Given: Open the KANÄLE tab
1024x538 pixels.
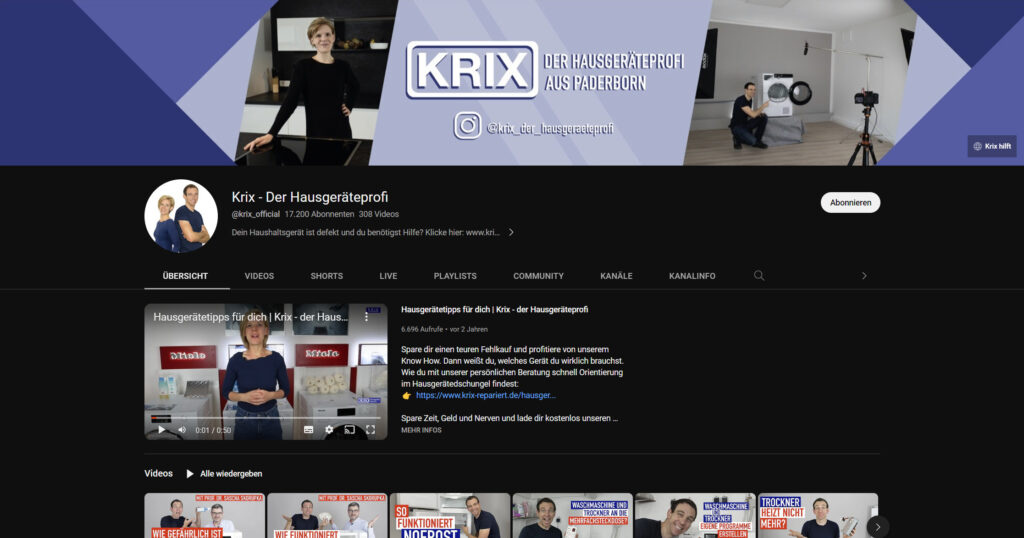Looking at the screenshot, I should click(616, 276).
